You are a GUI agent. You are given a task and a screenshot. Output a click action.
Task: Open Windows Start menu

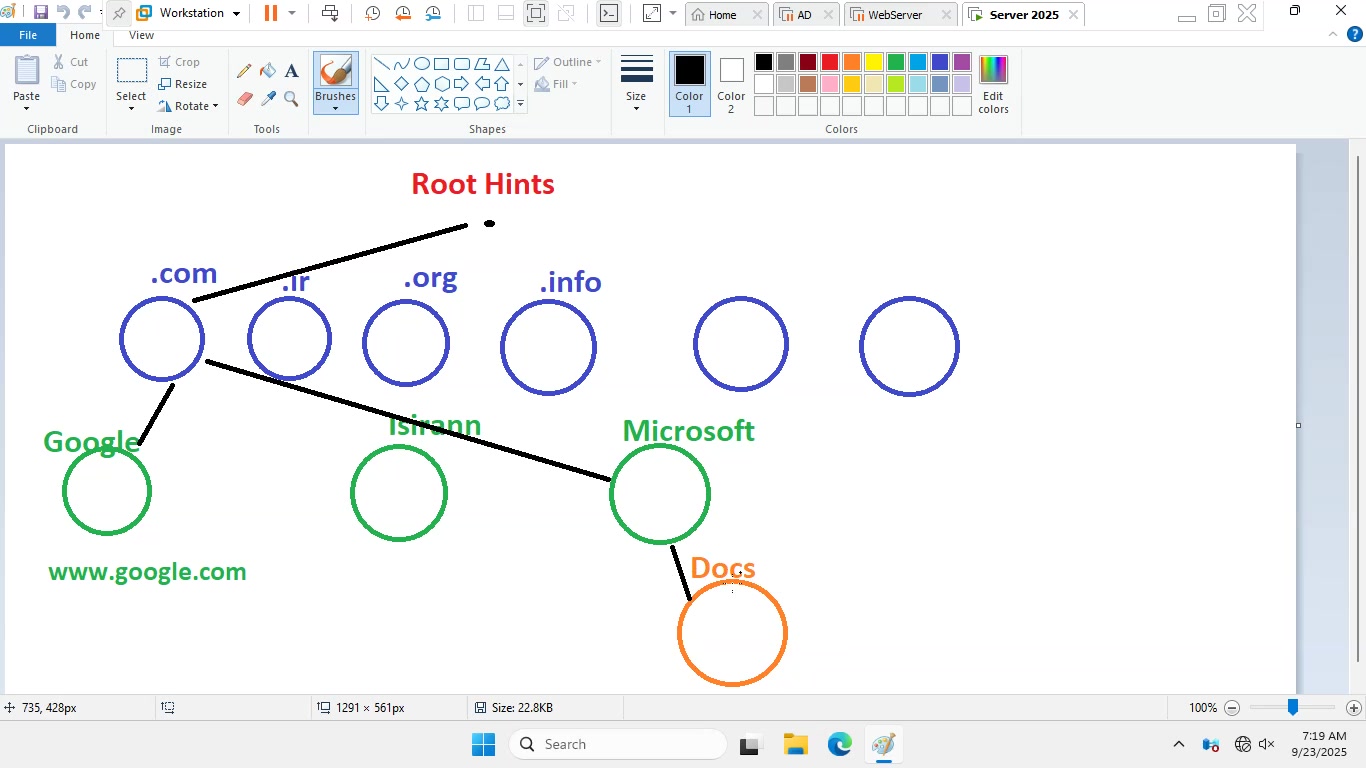pos(483,745)
